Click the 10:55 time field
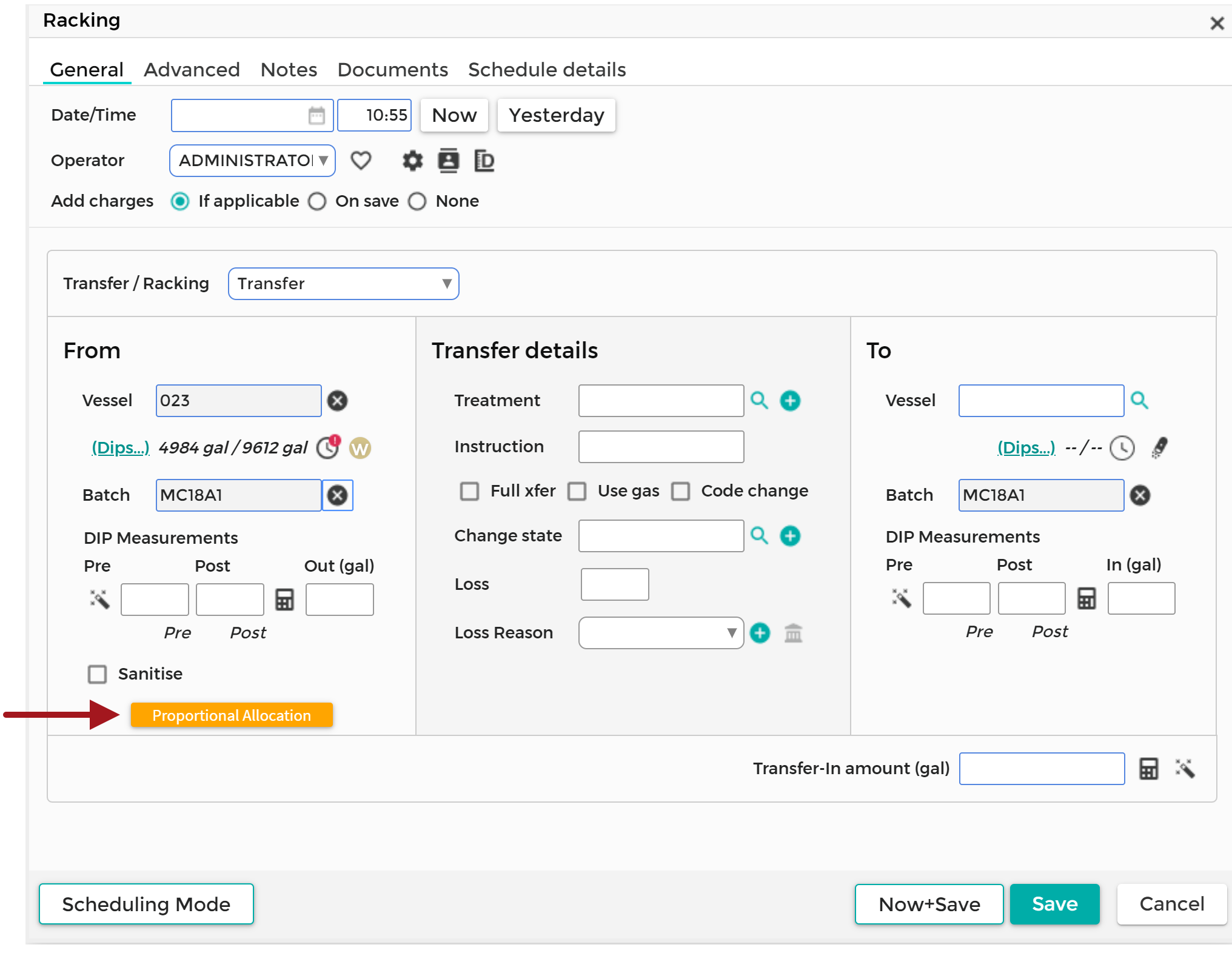Image resolution: width=1232 pixels, height=953 pixels. click(x=374, y=115)
